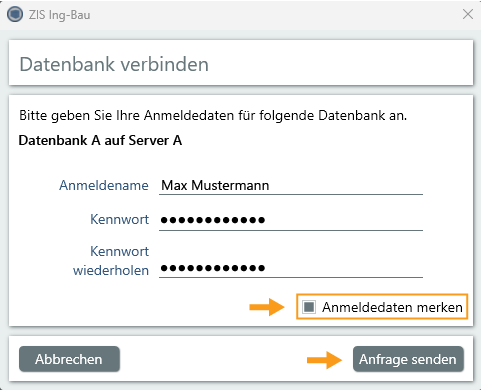The height and width of the screenshot is (390, 482).
Task: Click the ZIS Ing-Bau app icon
Action: click(x=15, y=15)
